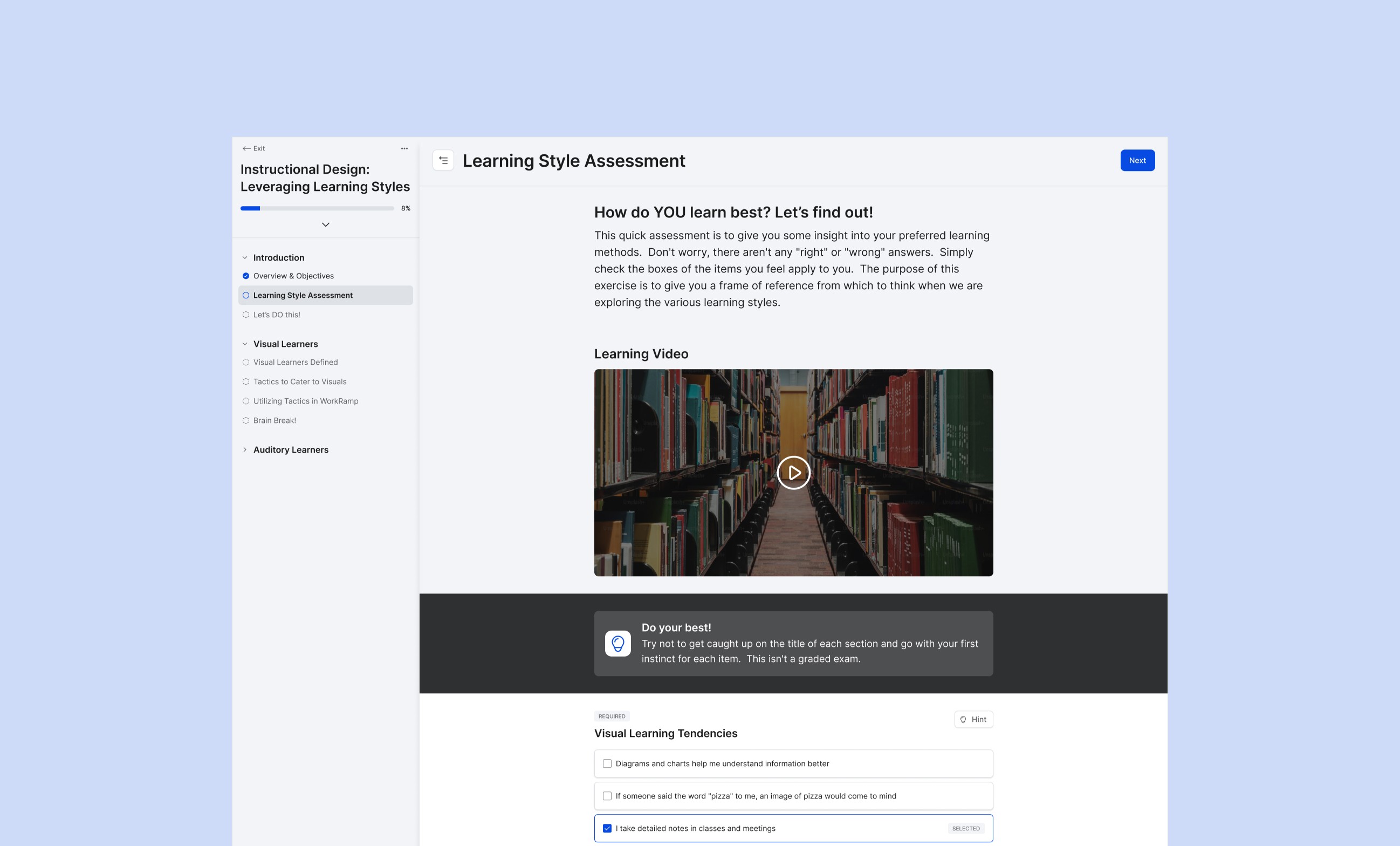
Task: Click status circle next to Let's DO this!
Action: point(246,315)
